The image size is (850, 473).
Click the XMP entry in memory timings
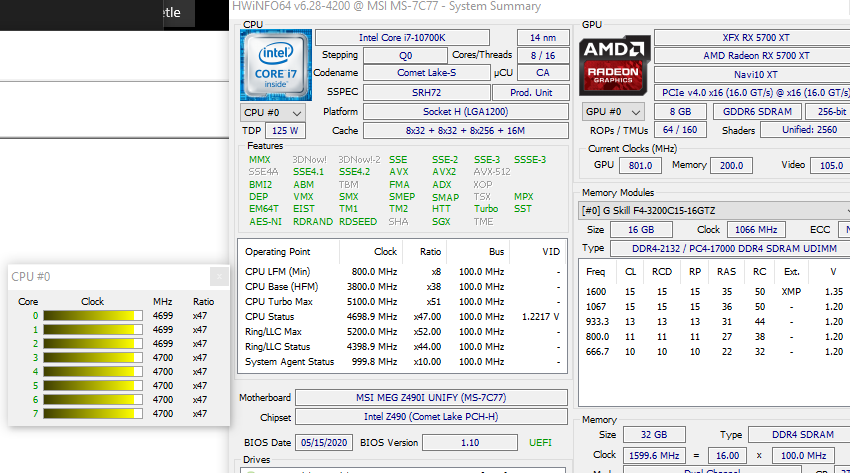pos(791,291)
